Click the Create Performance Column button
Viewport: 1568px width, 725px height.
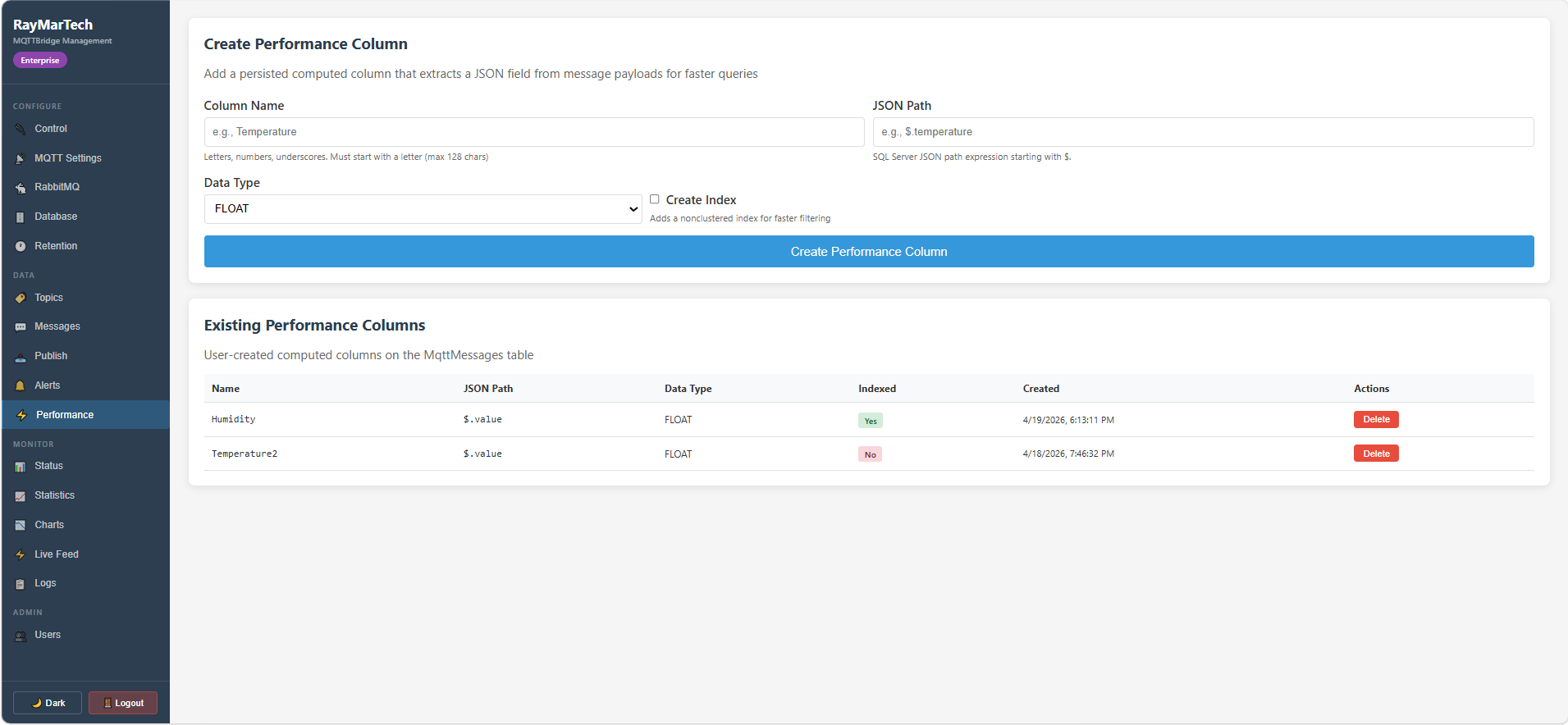click(x=869, y=252)
